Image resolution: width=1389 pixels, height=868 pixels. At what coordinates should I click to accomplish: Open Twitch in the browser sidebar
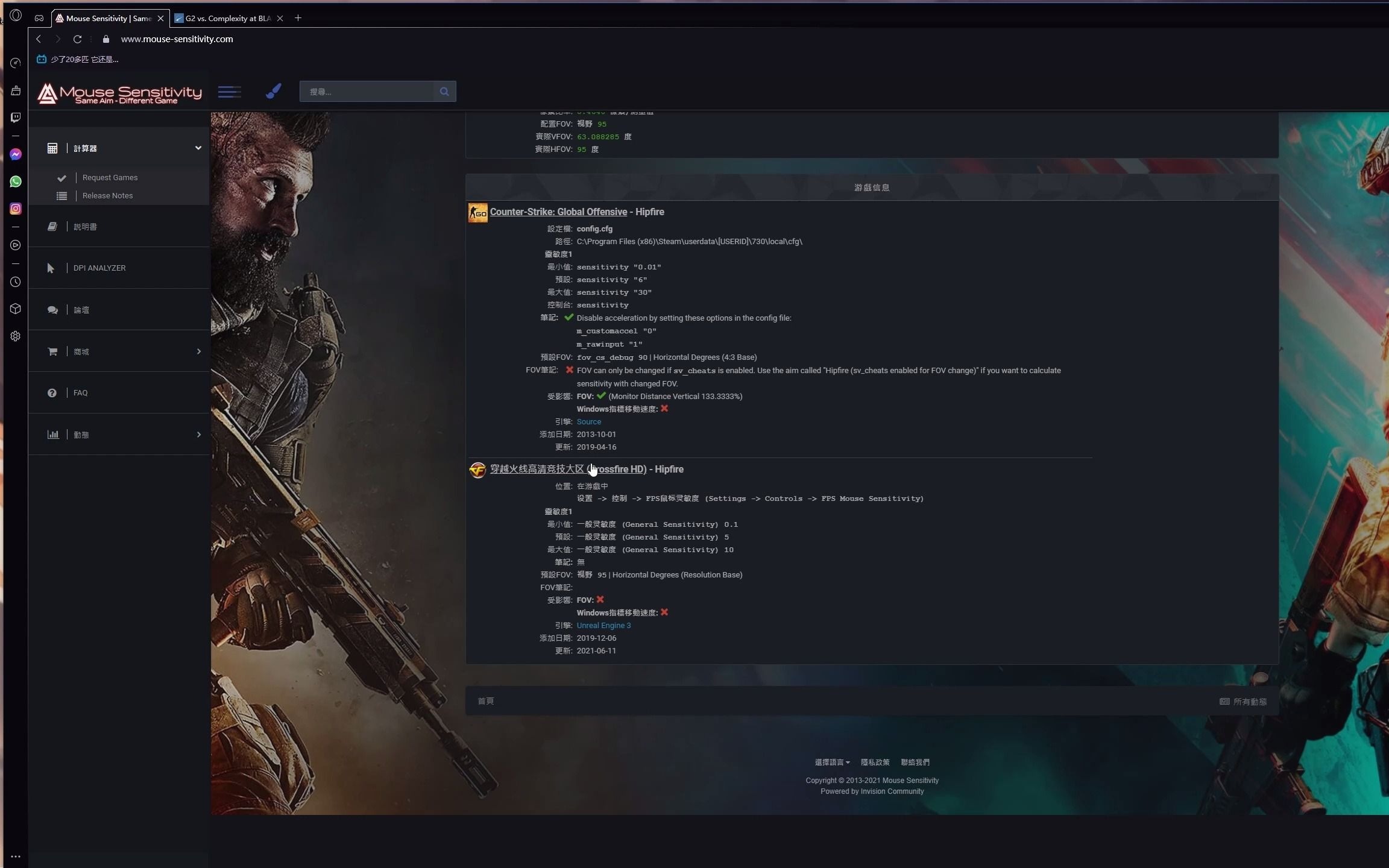point(15,117)
